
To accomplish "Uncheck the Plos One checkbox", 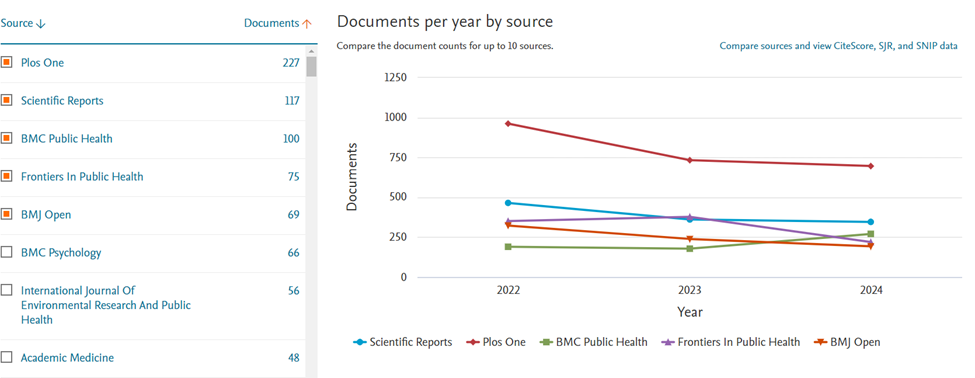I will coord(7,62).
